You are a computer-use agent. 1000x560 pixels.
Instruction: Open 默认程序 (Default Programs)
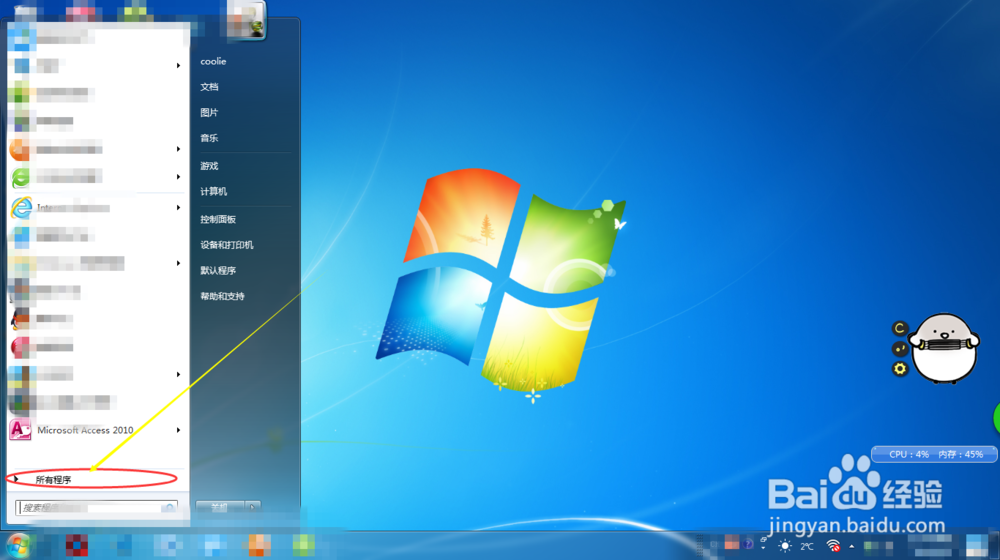click(x=218, y=270)
